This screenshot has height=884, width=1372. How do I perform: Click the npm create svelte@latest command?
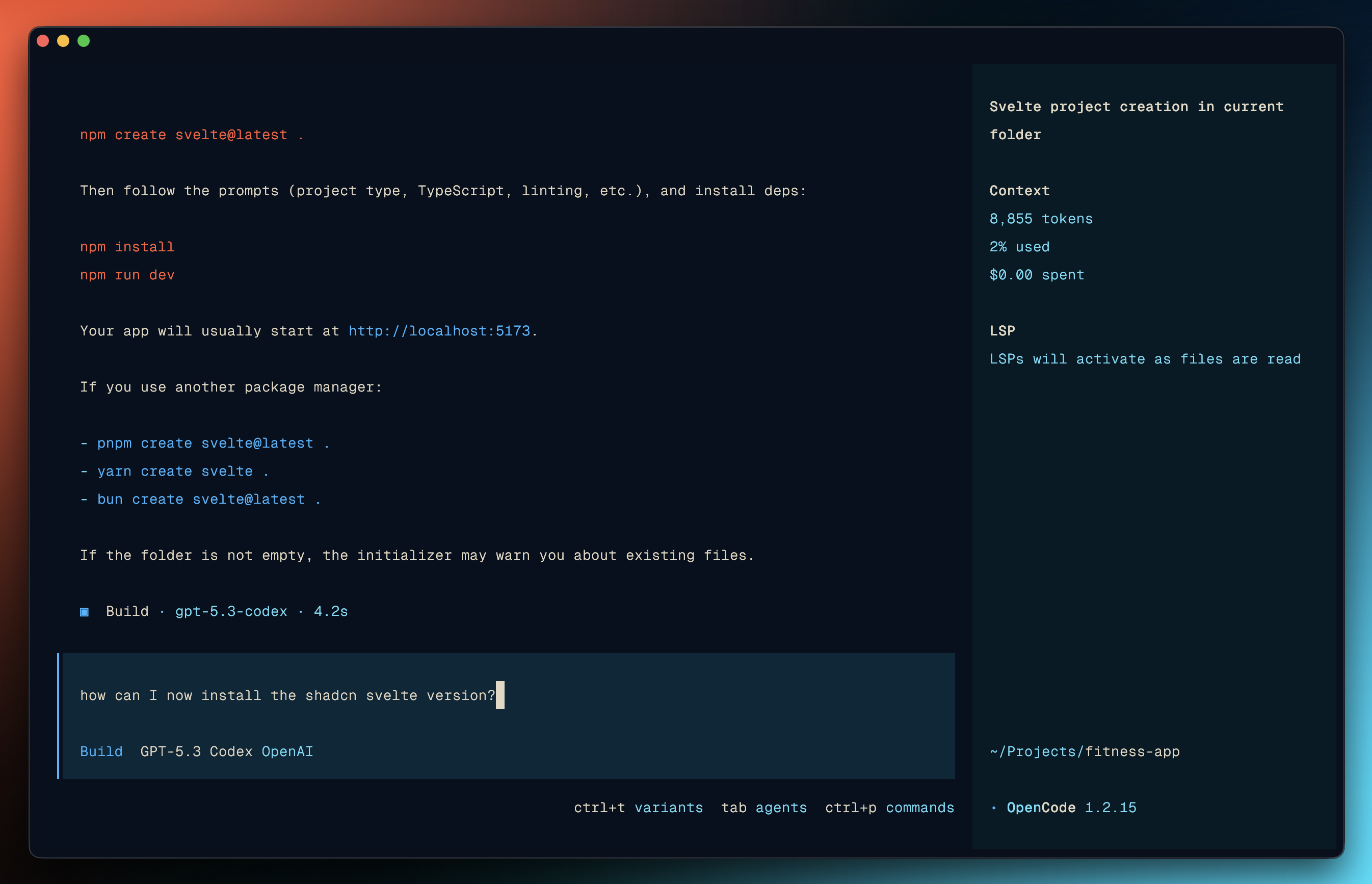(x=192, y=135)
